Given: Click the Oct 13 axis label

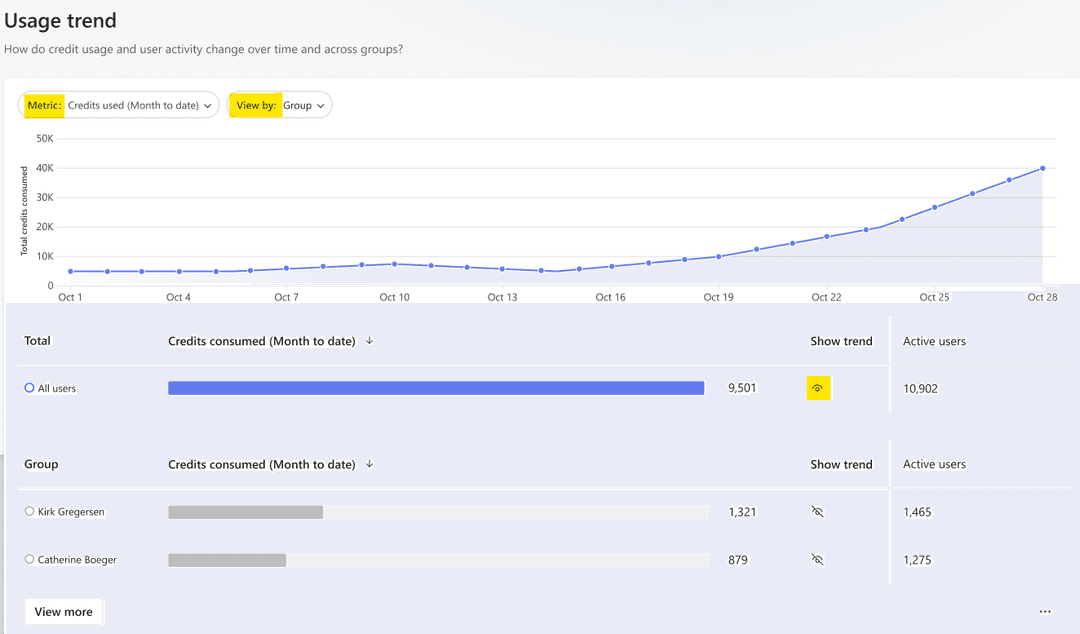Looking at the screenshot, I should pyautogui.click(x=502, y=297).
